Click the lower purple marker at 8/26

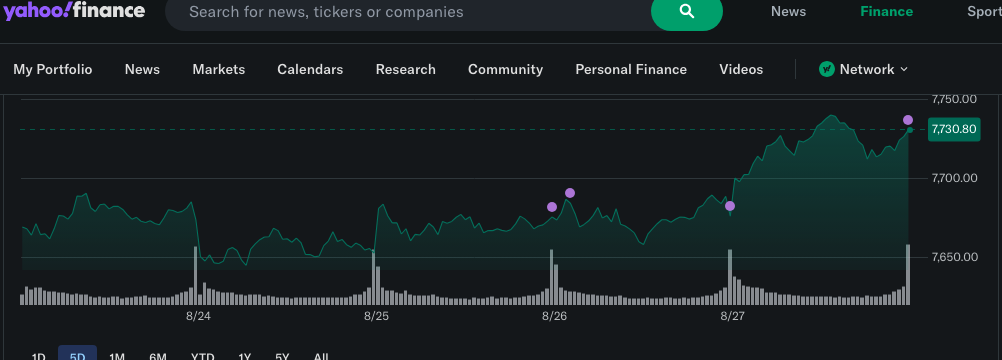552,207
